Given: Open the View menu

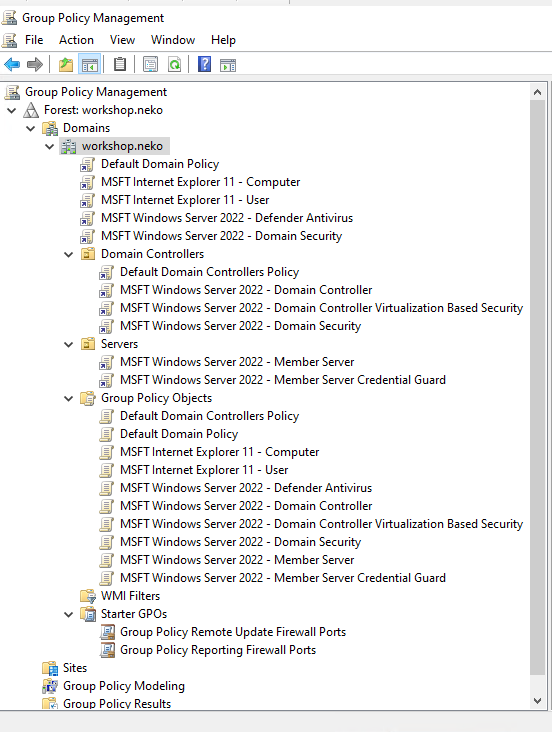Looking at the screenshot, I should [122, 40].
